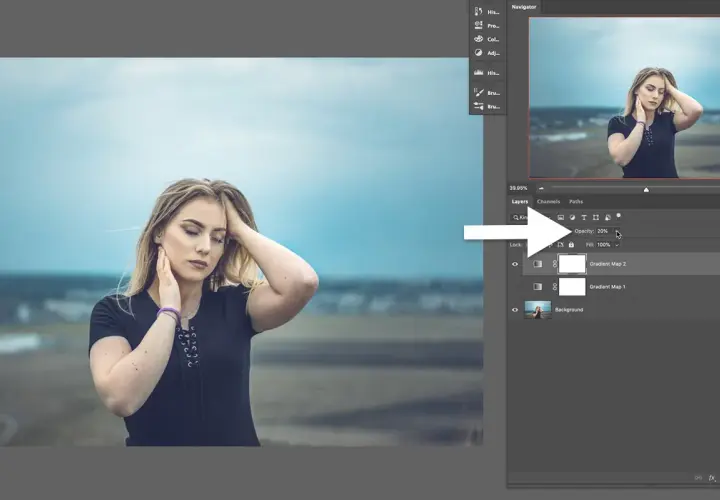Image resolution: width=720 pixels, height=500 pixels.
Task: Click the Navigator zoom out button
Action: click(x=541, y=188)
